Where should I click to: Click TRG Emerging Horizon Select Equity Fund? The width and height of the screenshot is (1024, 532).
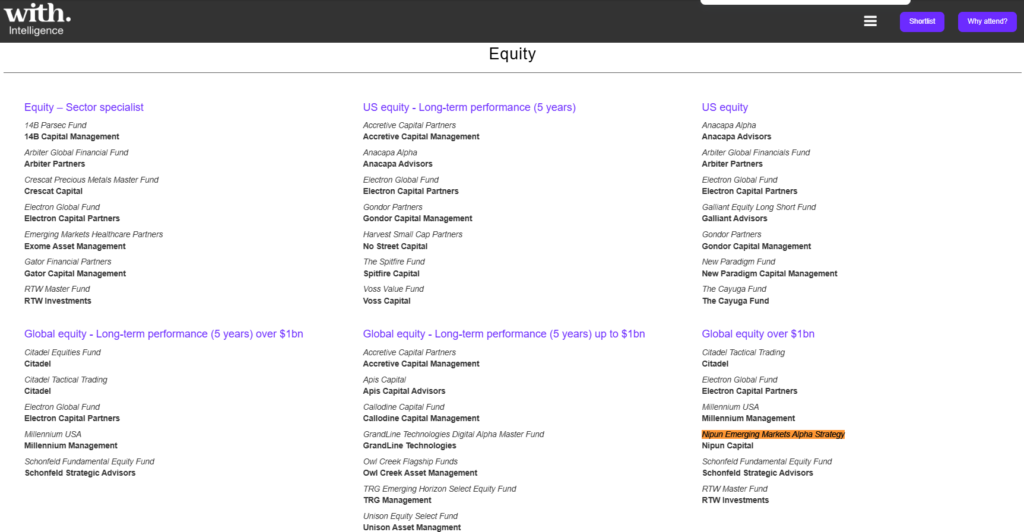coord(439,489)
